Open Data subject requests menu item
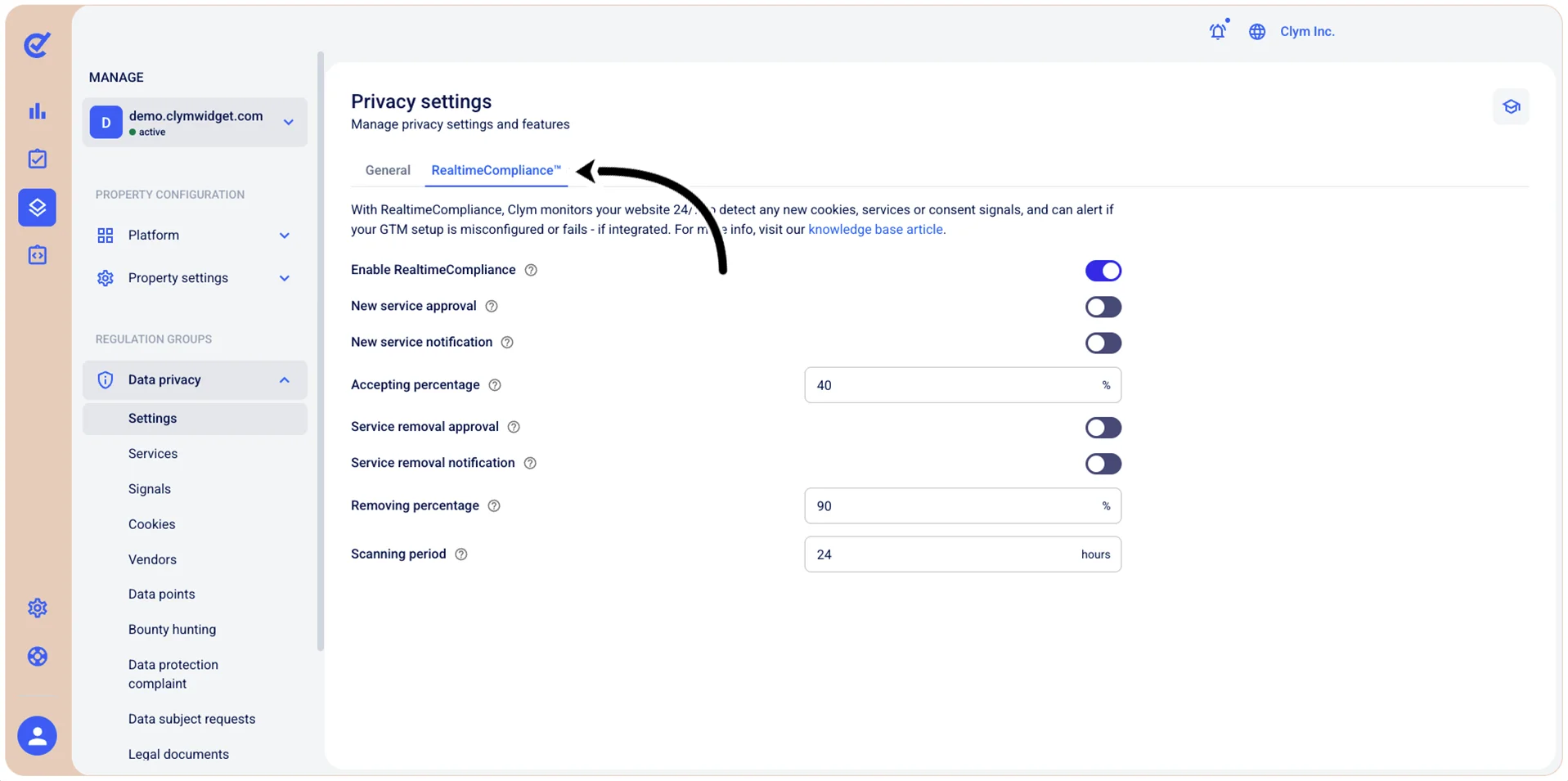Image resolution: width=1568 pixels, height=781 pixels. click(191, 719)
